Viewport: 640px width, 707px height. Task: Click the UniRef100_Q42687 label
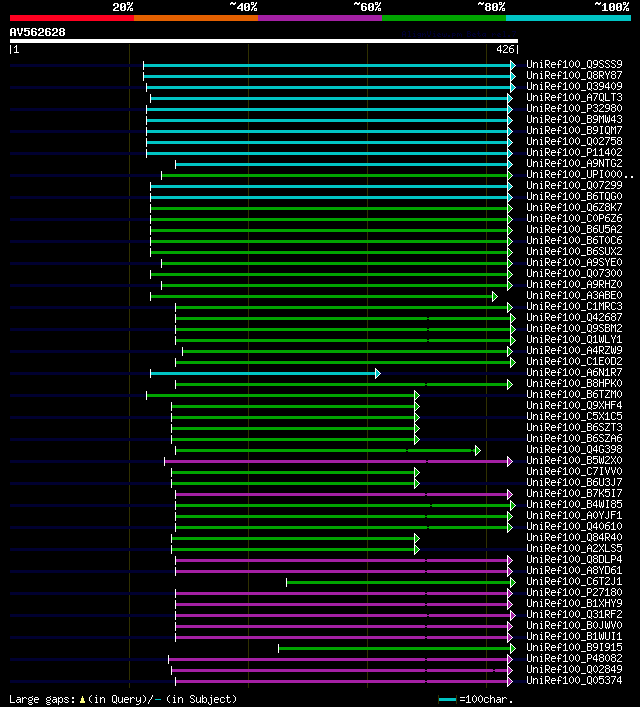tap(574, 317)
